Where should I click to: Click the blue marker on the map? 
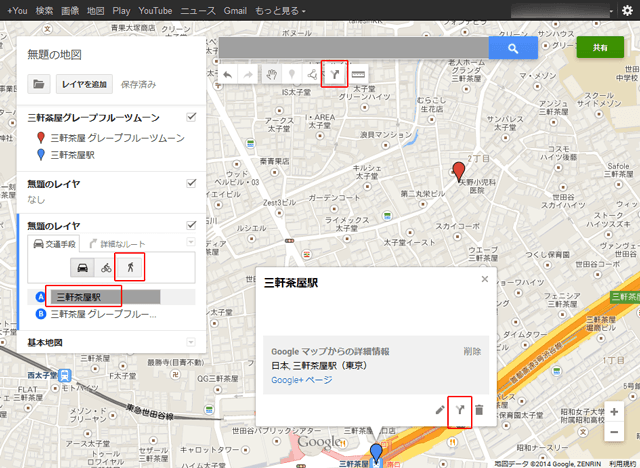tap(376, 454)
